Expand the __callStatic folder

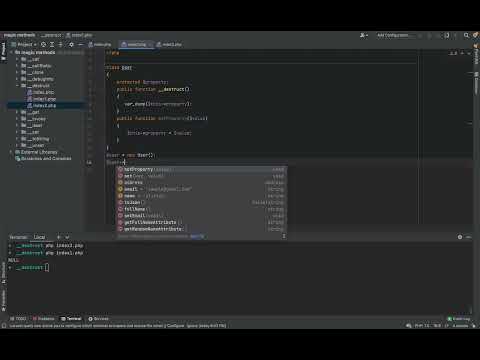pos(17,66)
